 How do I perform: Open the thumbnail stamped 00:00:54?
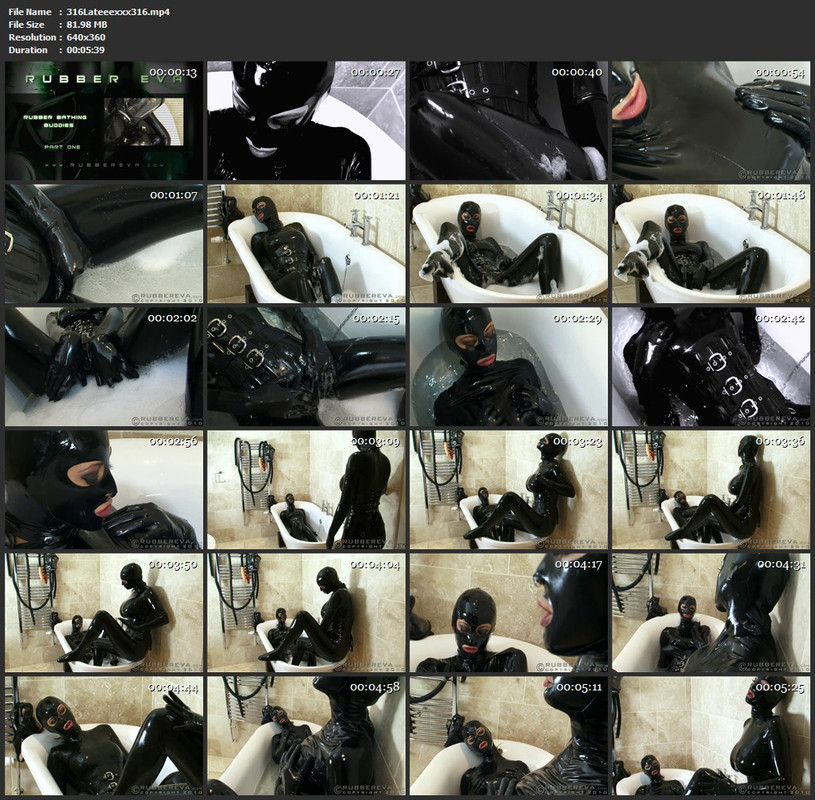(x=711, y=121)
